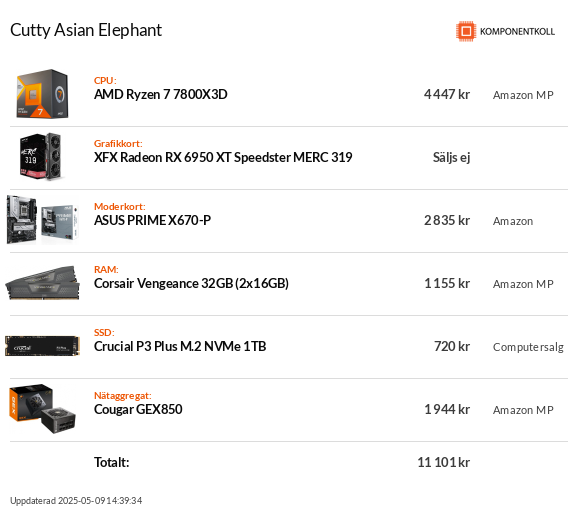Open the Crucial P3 Plus SSD image

pos(43,346)
